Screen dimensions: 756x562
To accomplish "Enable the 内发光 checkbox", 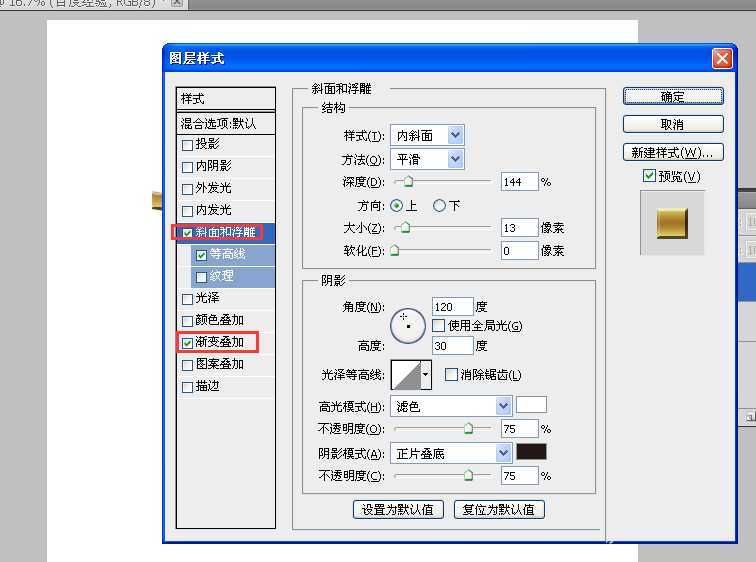I will coord(188,211).
